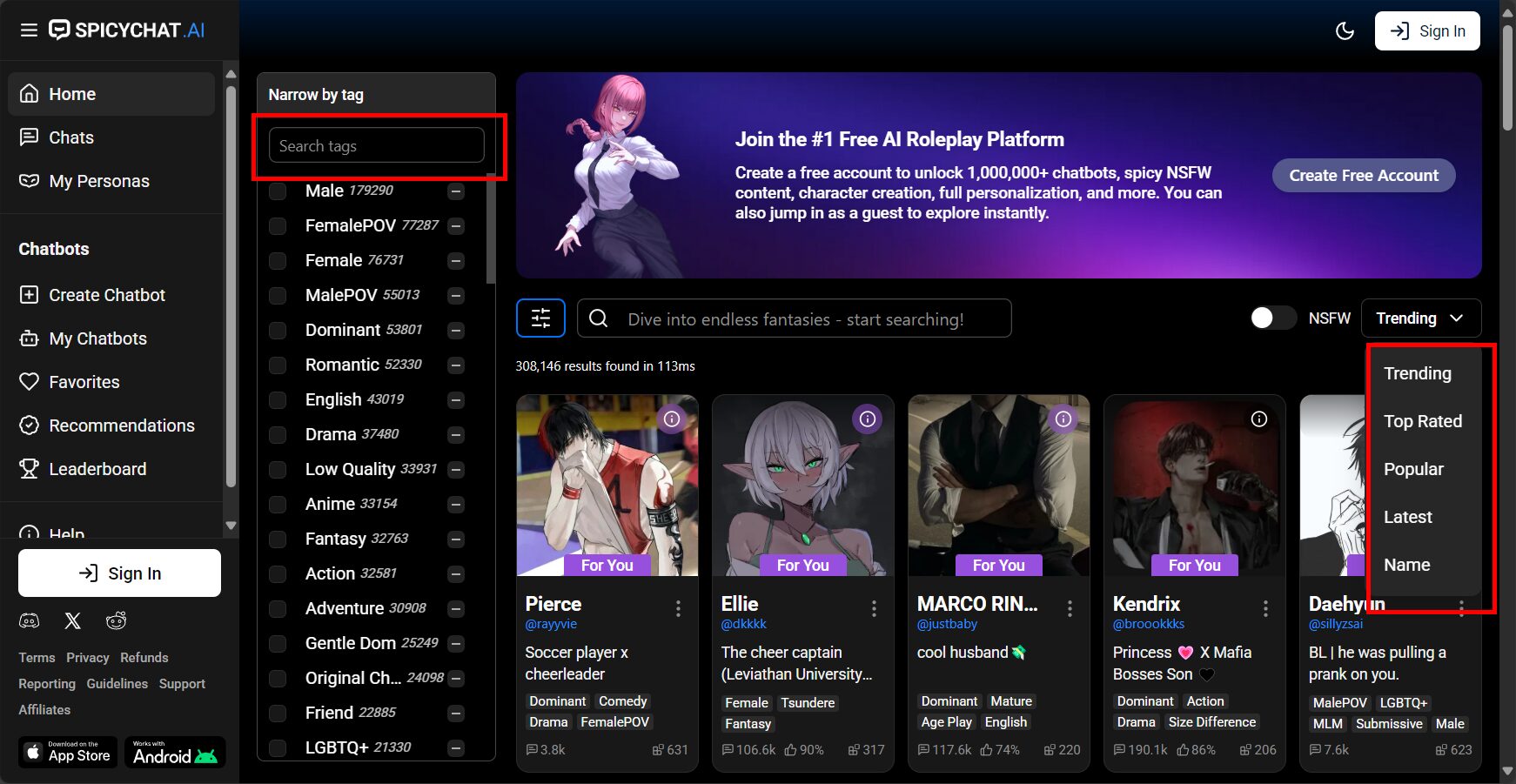The height and width of the screenshot is (784, 1516).
Task: Show info icon on Ellie card
Action: [x=868, y=419]
